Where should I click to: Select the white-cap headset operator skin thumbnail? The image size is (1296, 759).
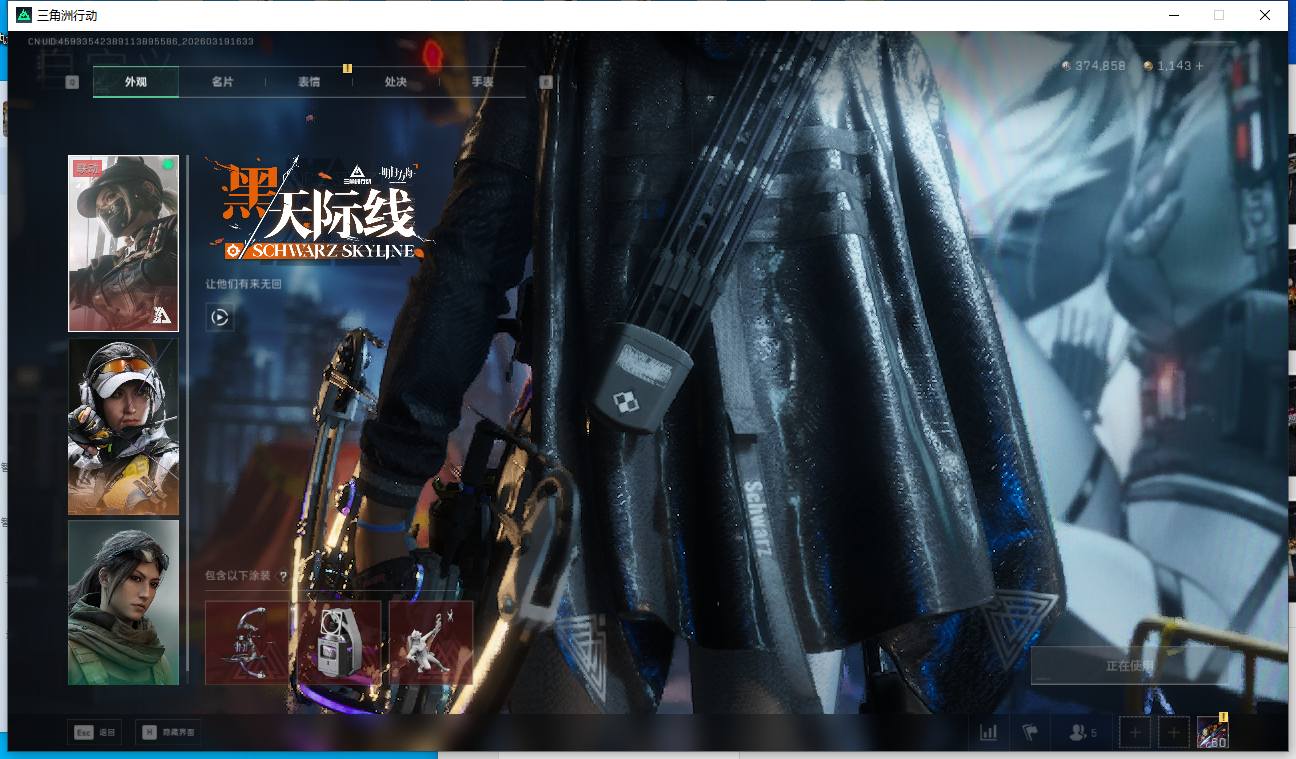(x=123, y=427)
